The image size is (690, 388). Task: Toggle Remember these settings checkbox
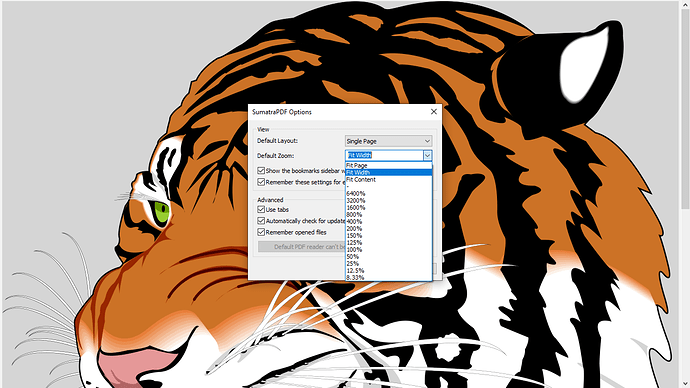(261, 182)
